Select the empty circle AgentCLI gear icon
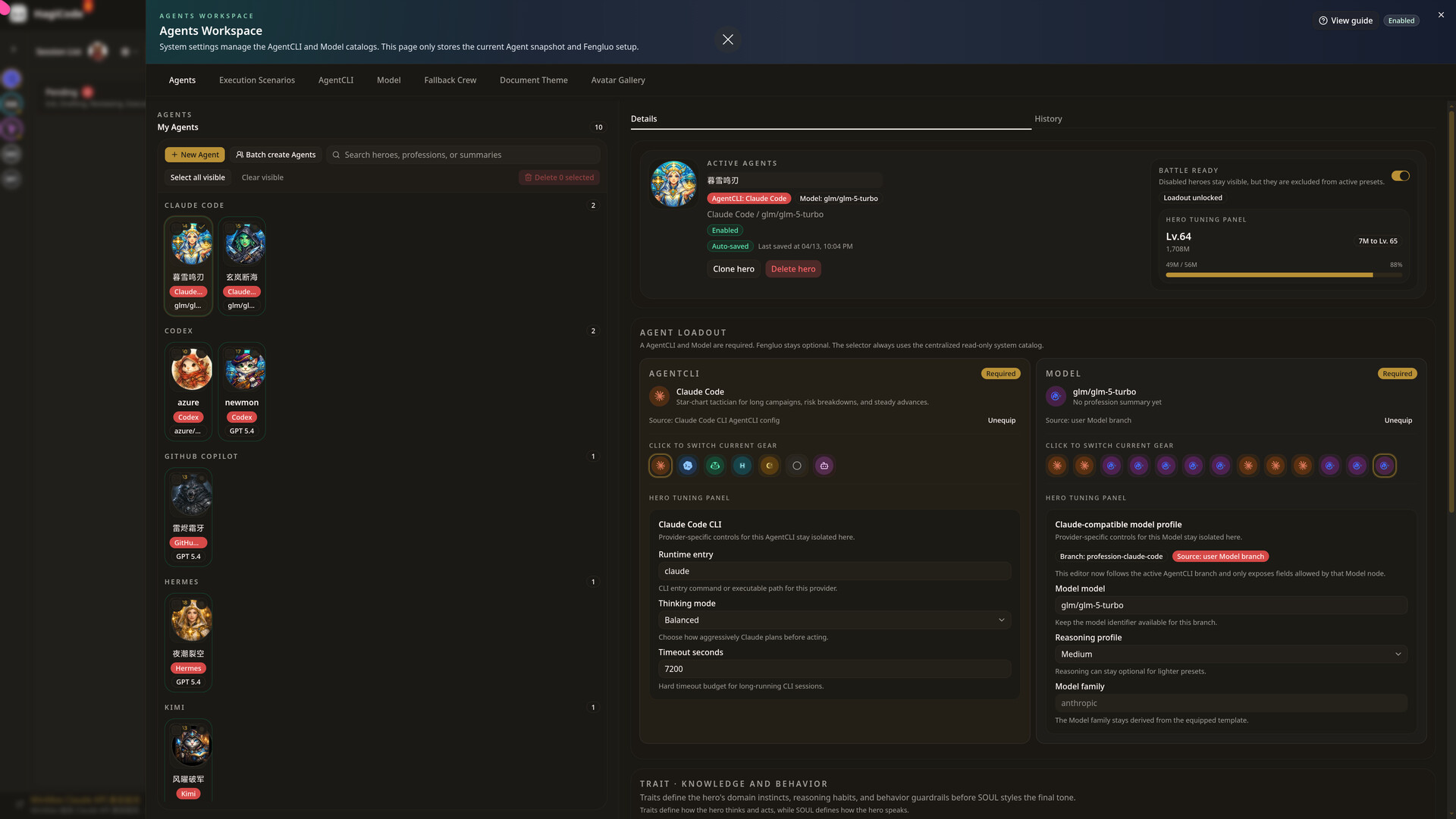The width and height of the screenshot is (1456, 819). pyautogui.click(x=797, y=466)
